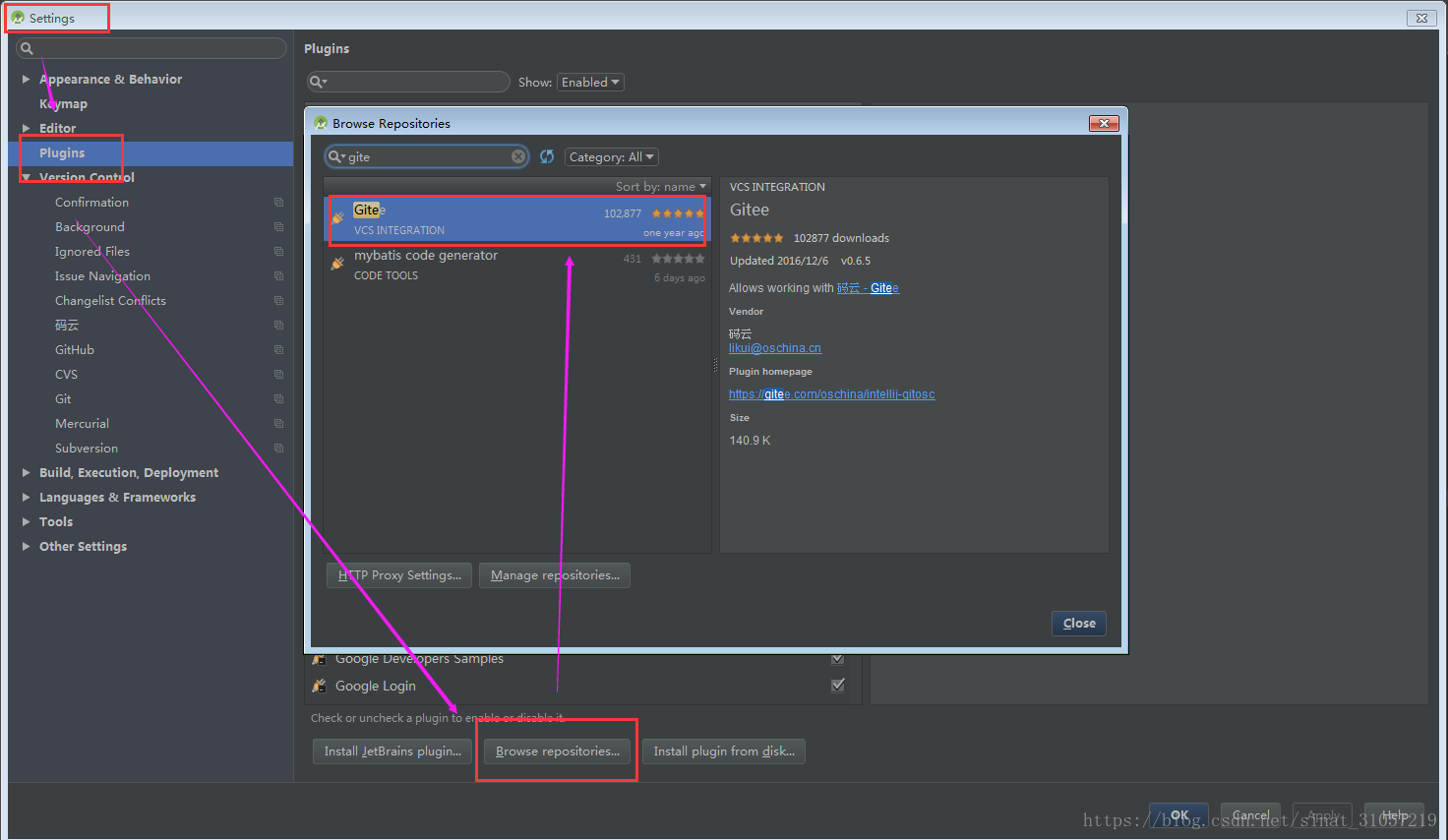Open the 码云 - Gitee description link
The width and height of the screenshot is (1448, 840).
click(868, 288)
